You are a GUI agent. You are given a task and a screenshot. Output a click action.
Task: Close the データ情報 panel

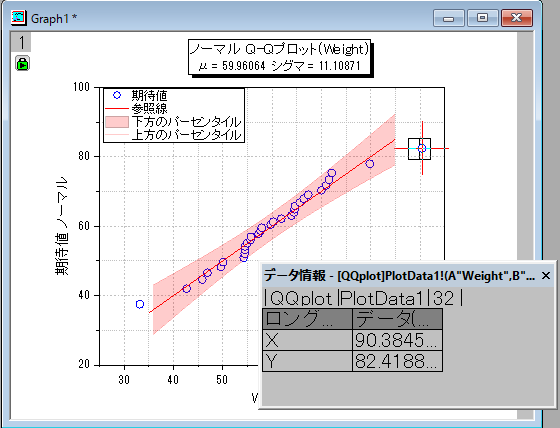546,275
